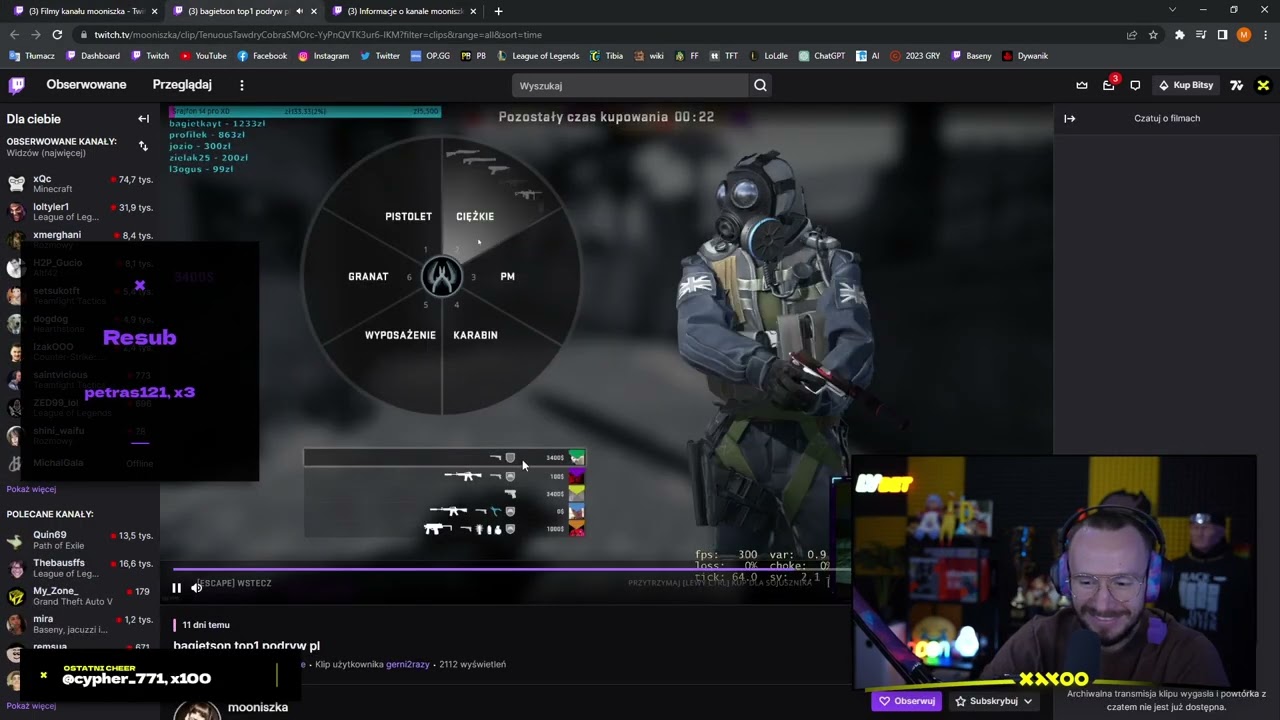Click the browser address bar URL
The image size is (1280, 720).
[318, 34]
